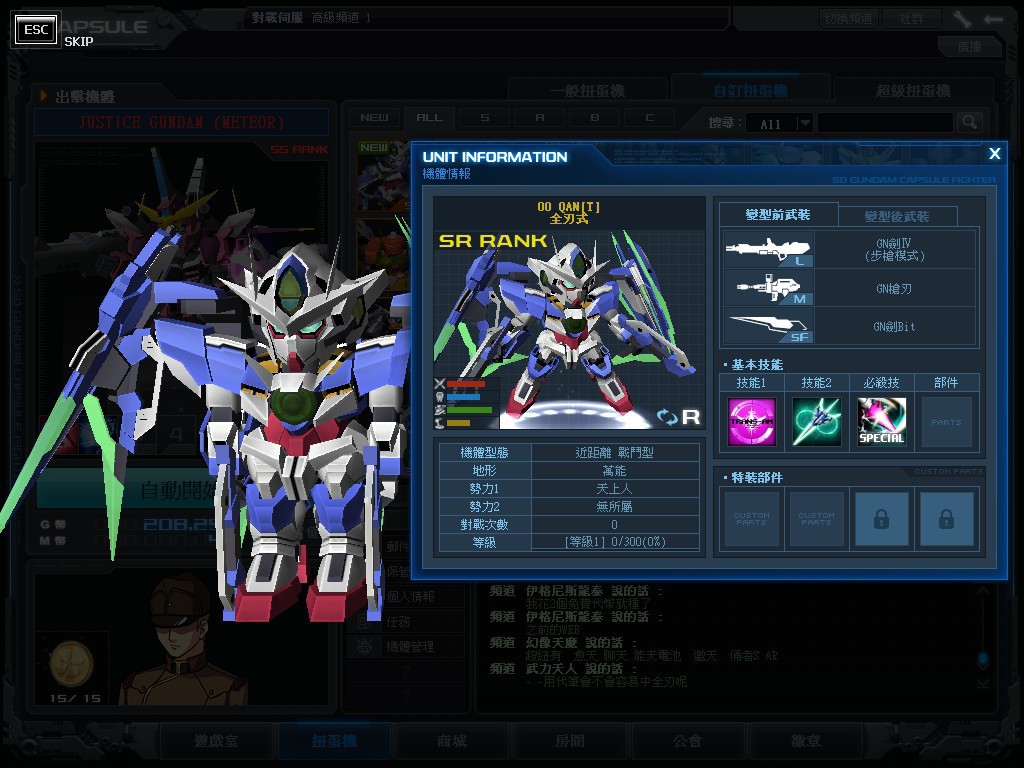Click the 萬能 terrain value cell
Image resolution: width=1024 pixels, height=768 pixels.
coord(614,470)
